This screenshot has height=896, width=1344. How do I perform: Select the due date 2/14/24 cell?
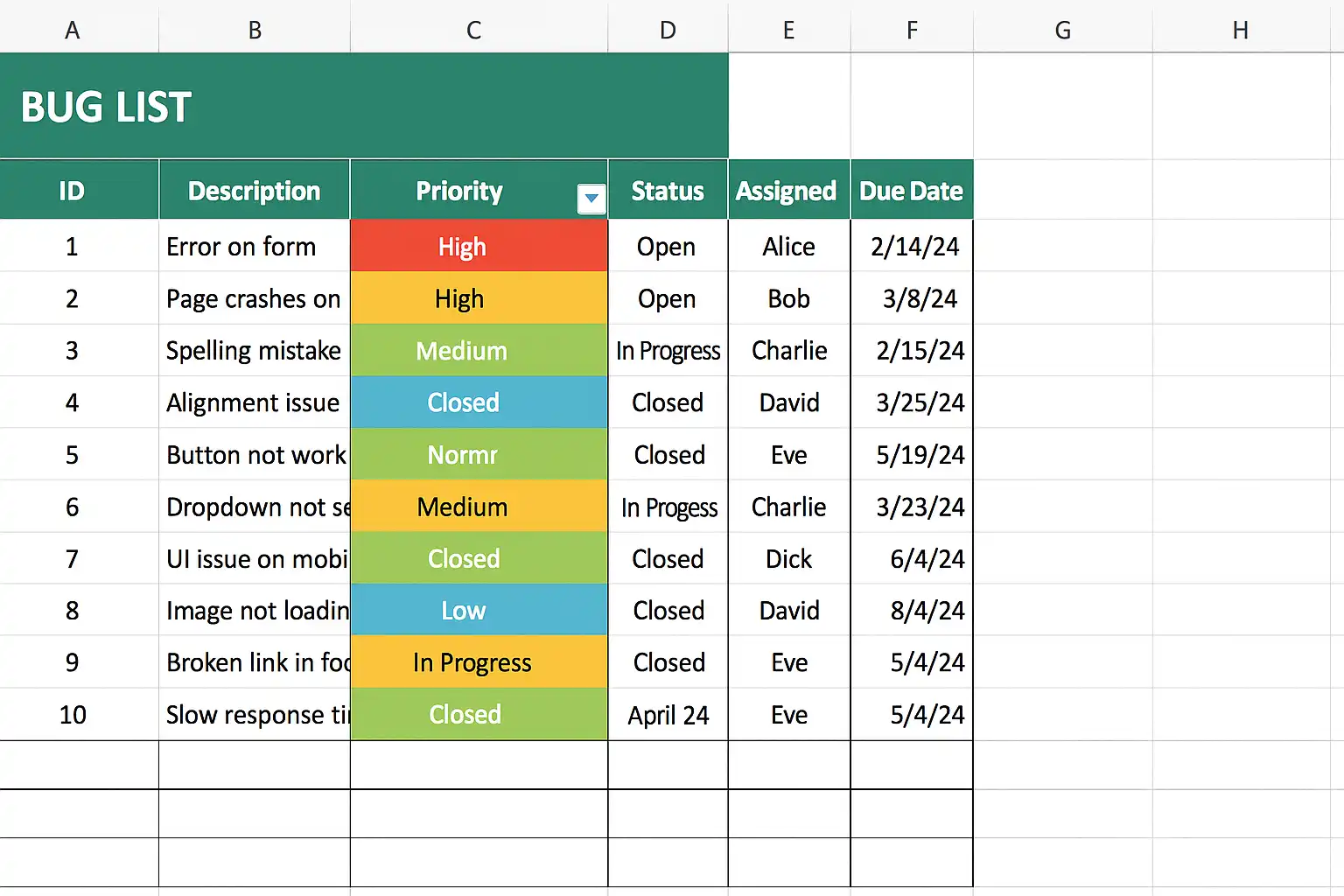[912, 246]
